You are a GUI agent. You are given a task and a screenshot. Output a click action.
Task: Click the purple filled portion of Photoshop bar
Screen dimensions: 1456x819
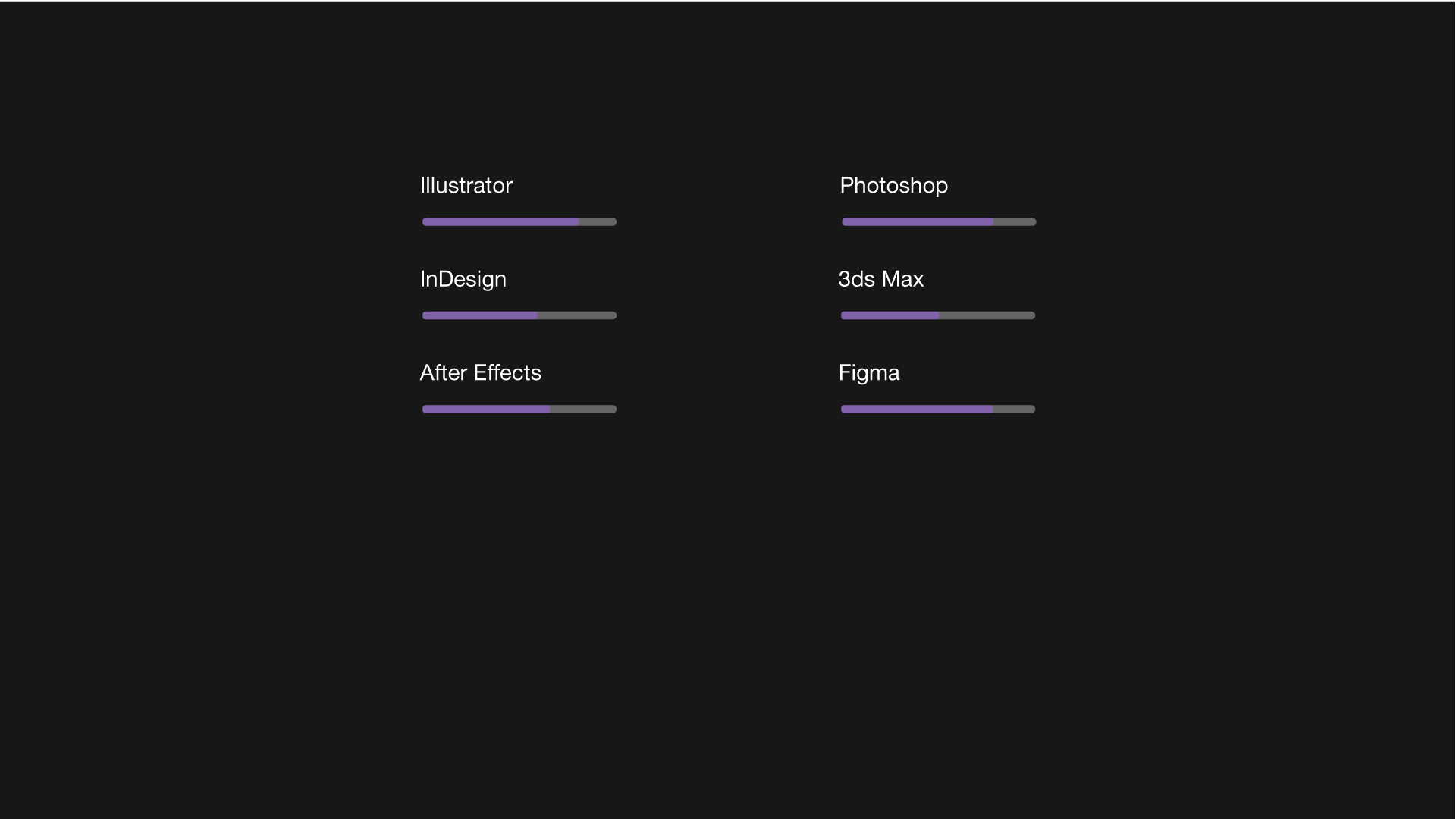pyautogui.click(x=918, y=222)
